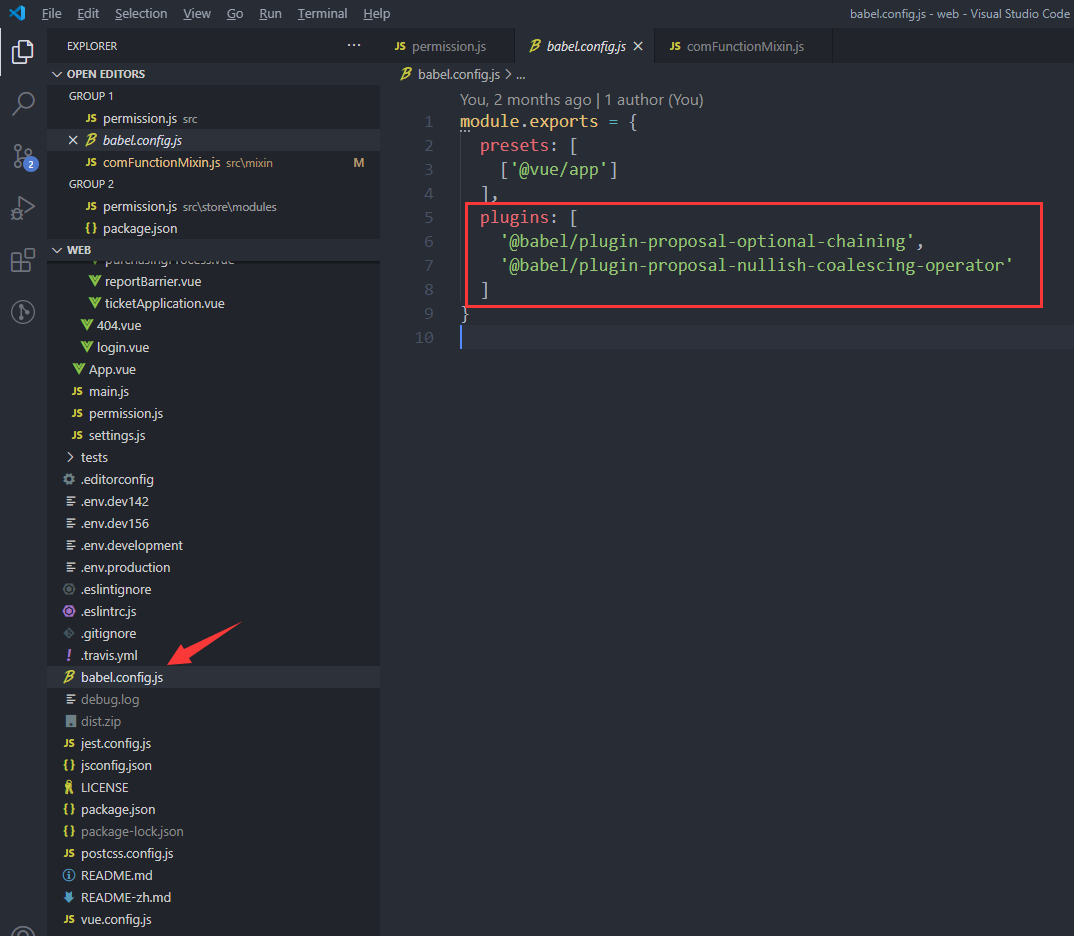The height and width of the screenshot is (936, 1074).
Task: Click the git blame annotation 'You, 2 months ago'
Action: tap(525, 100)
